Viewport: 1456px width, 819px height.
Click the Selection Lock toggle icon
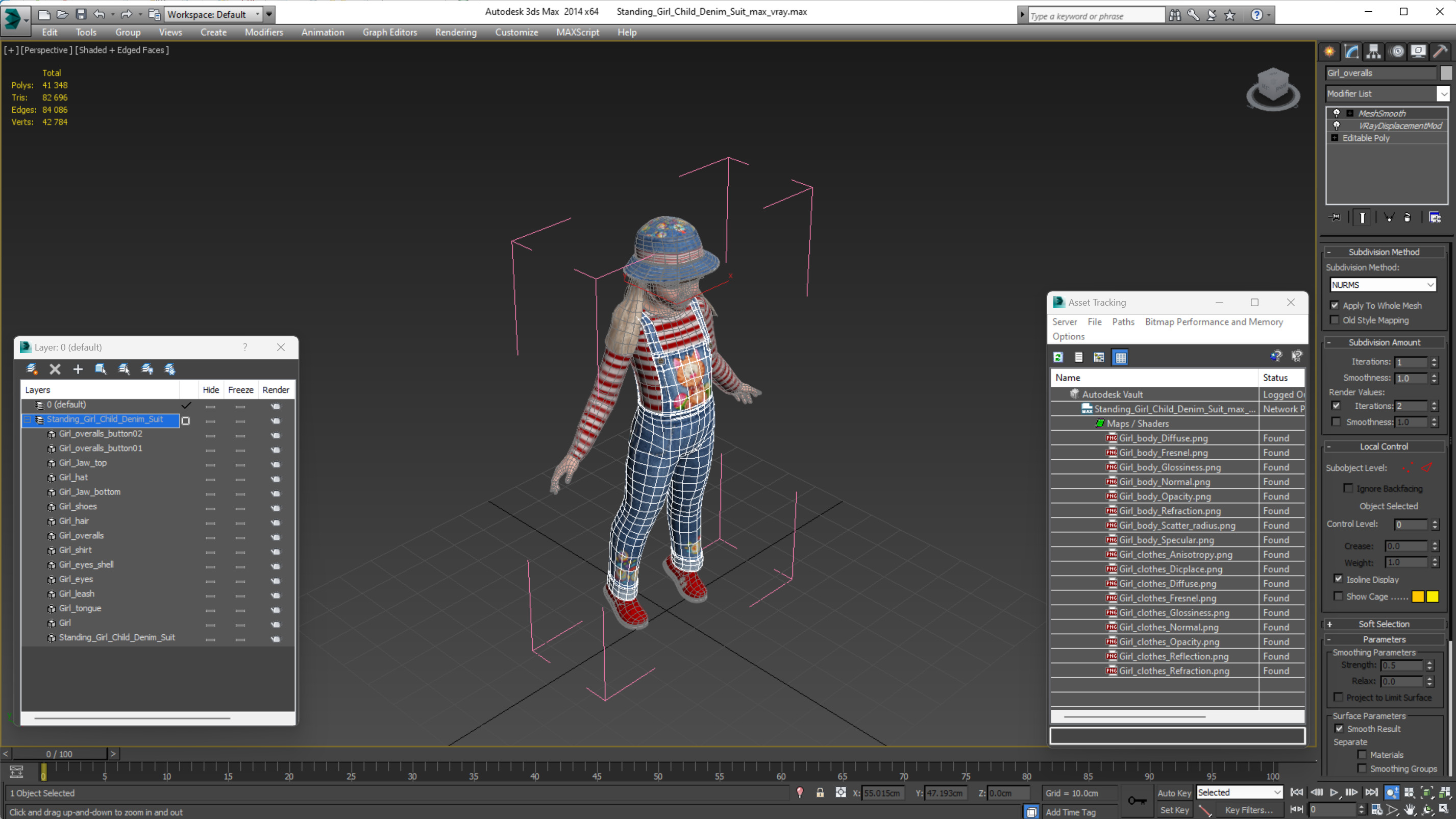[x=820, y=793]
